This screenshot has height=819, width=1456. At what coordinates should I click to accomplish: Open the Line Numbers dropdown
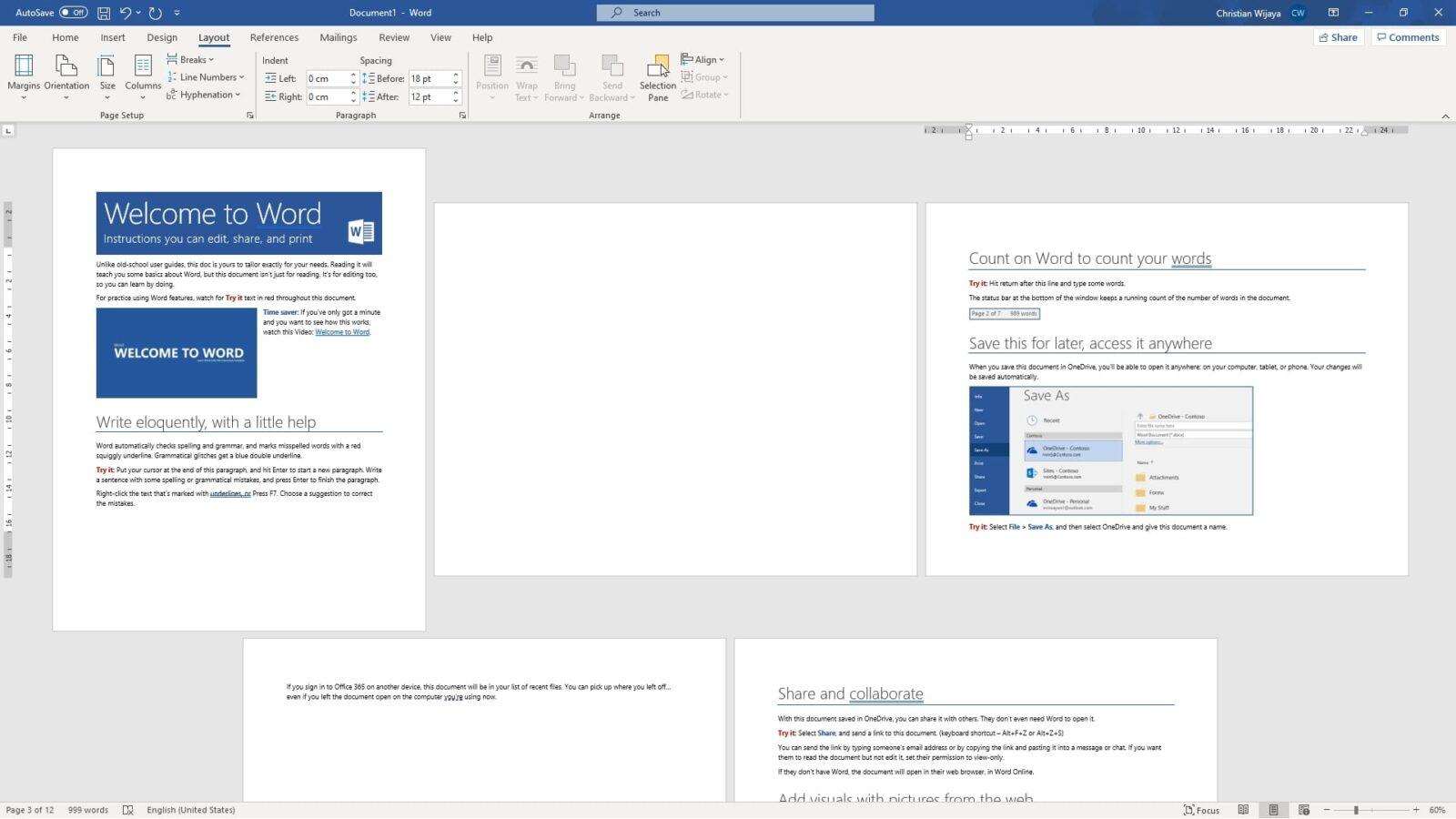206,76
